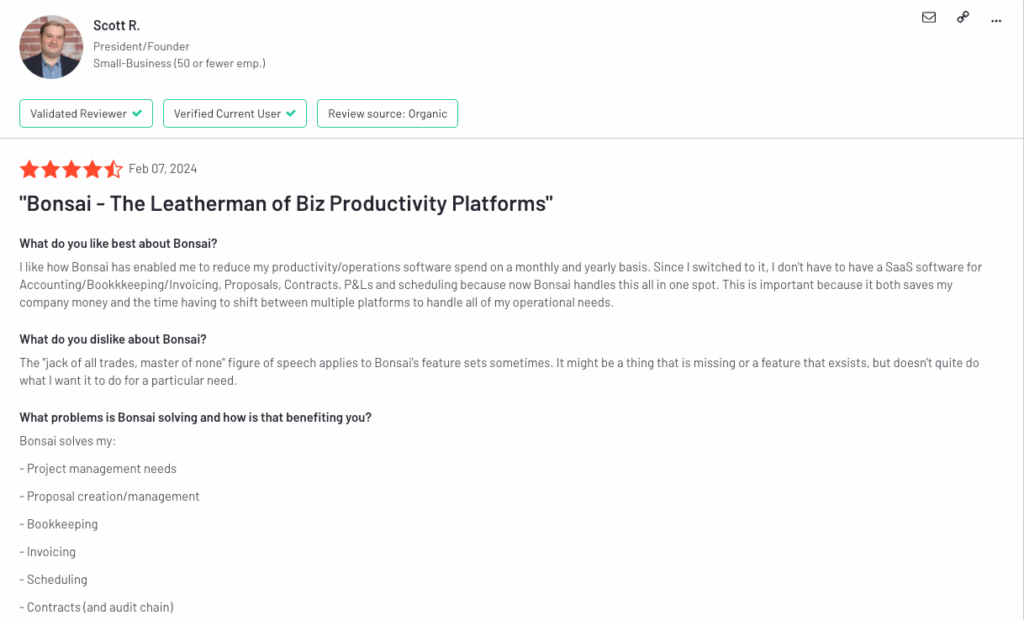Click the Validated Reviewer badge
Screen dimensions: 1024x620
click(86, 114)
